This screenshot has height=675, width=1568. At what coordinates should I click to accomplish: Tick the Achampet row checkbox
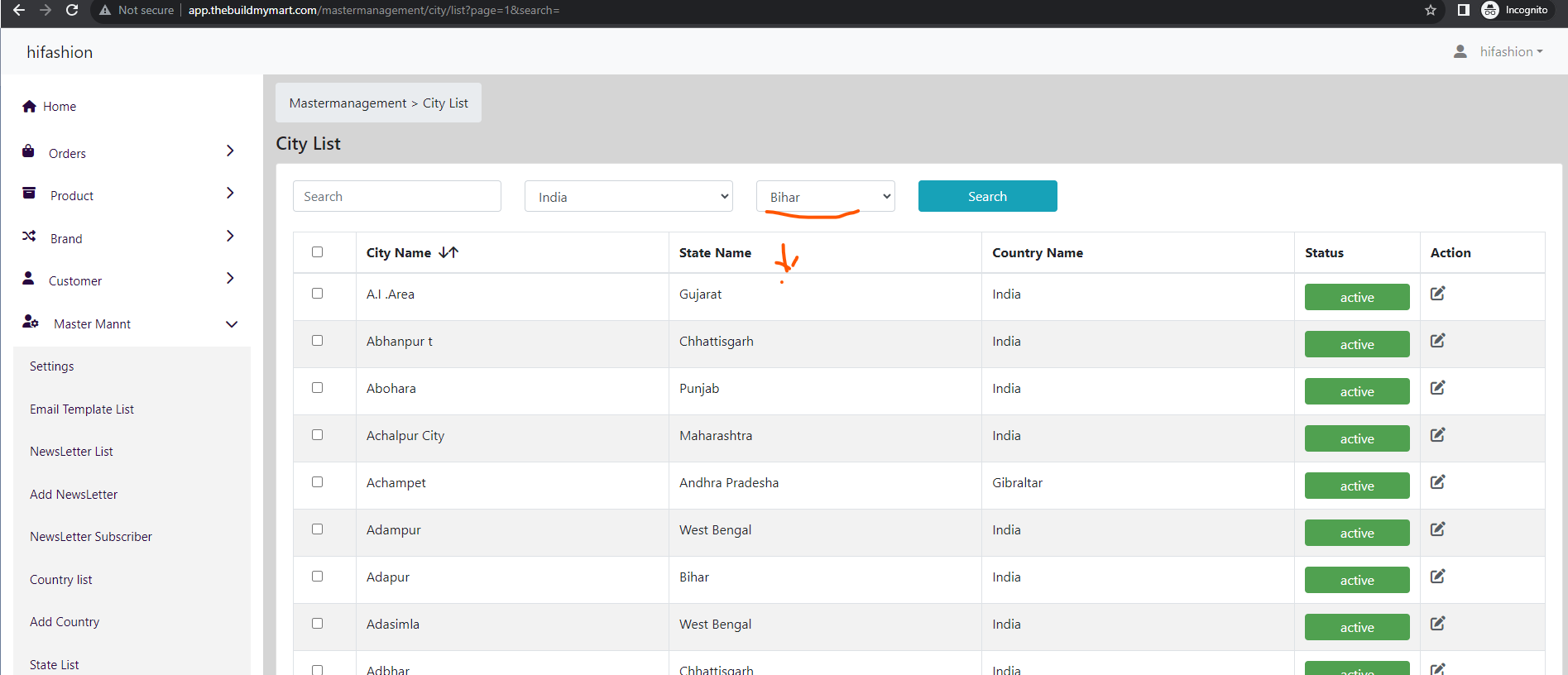coord(317,482)
